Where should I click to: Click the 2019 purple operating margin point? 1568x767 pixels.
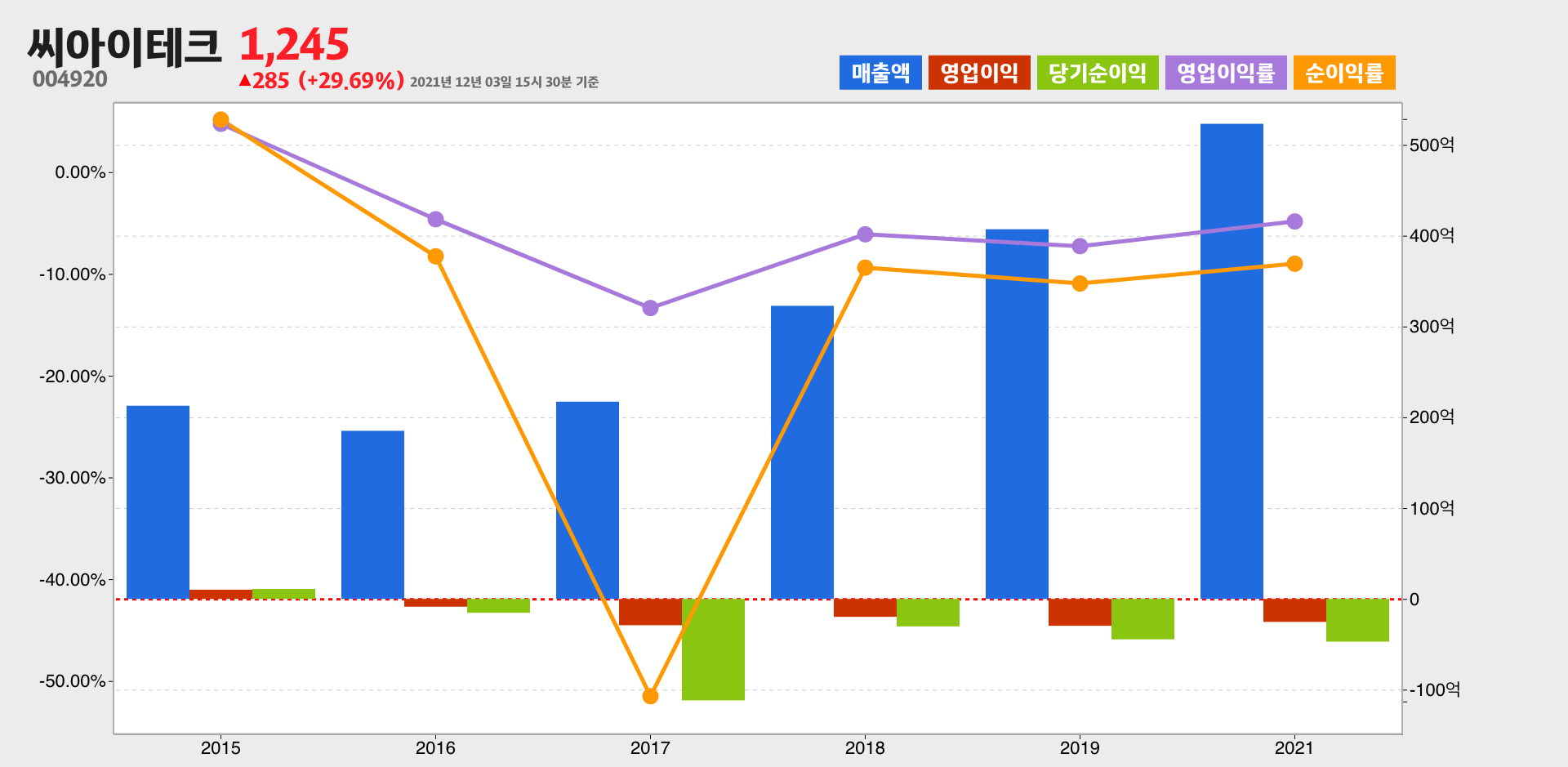pyautogui.click(x=1080, y=246)
